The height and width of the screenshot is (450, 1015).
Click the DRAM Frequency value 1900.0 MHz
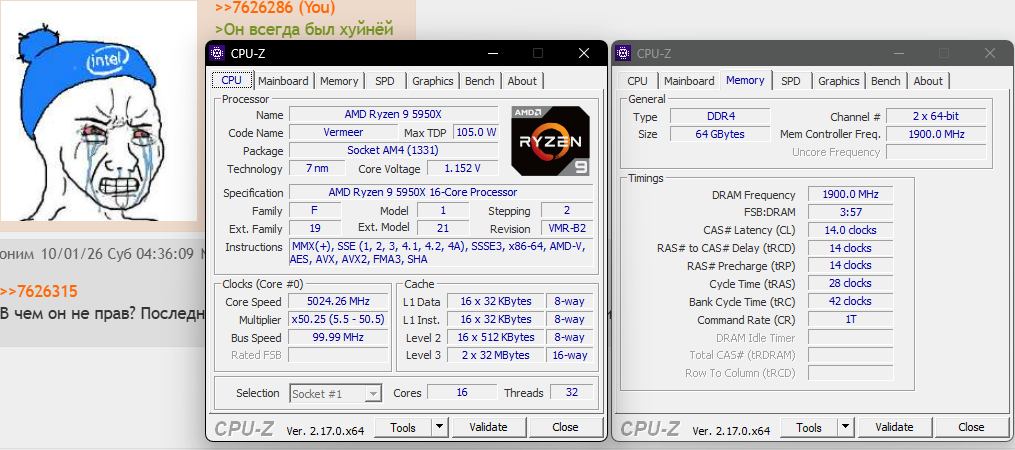click(x=851, y=194)
